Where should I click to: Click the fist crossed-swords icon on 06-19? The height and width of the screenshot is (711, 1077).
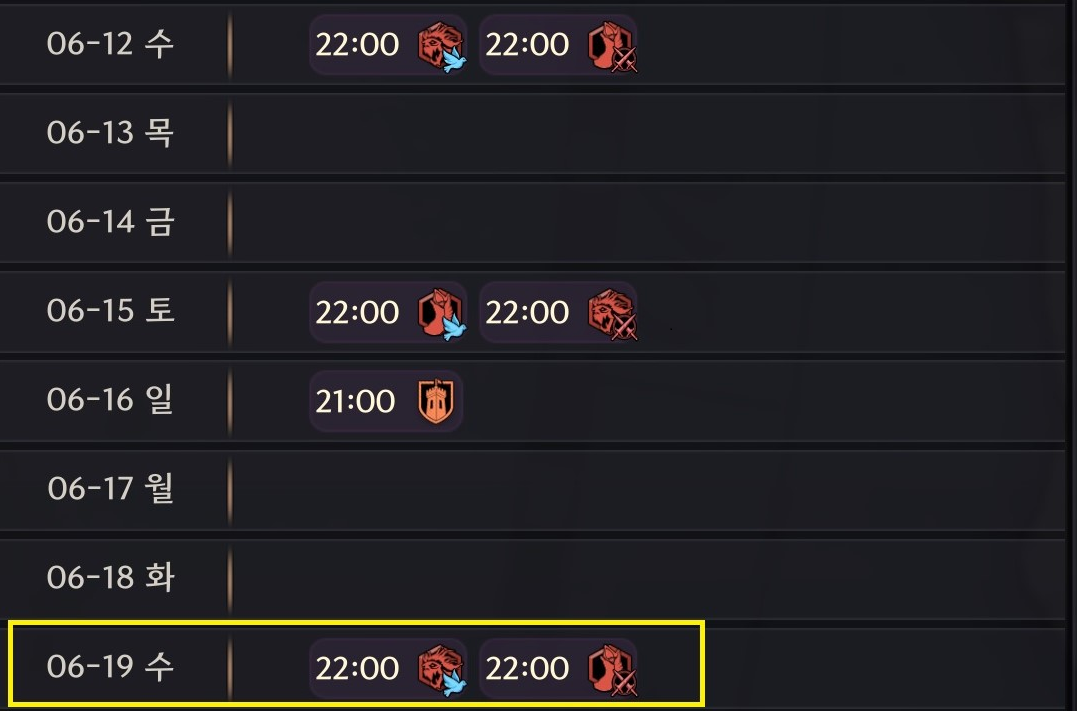pos(612,669)
